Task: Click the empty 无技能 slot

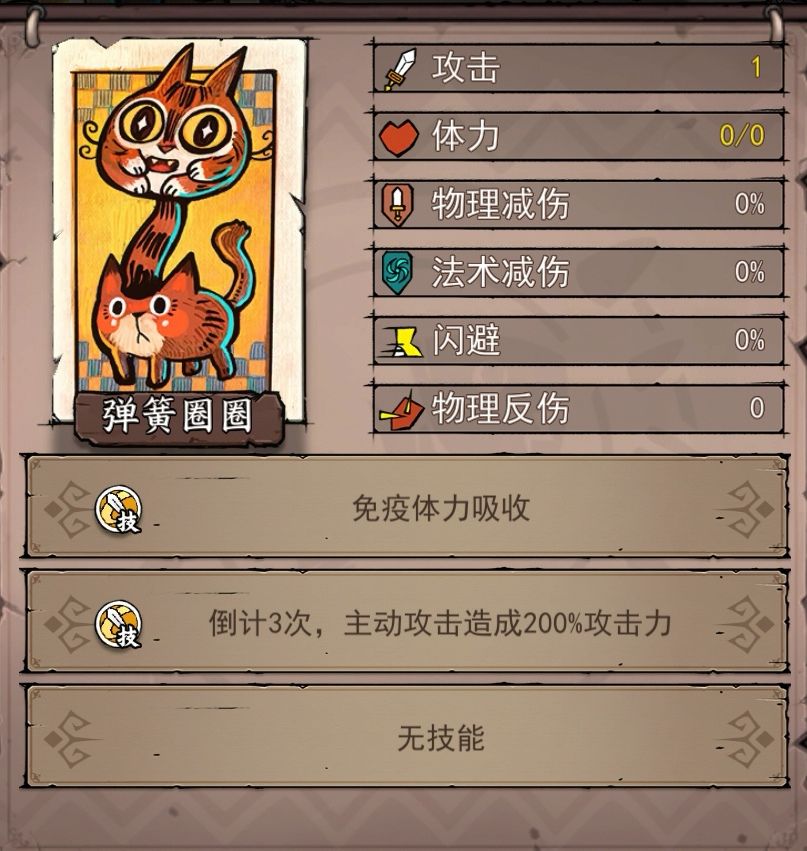Action: click(406, 737)
